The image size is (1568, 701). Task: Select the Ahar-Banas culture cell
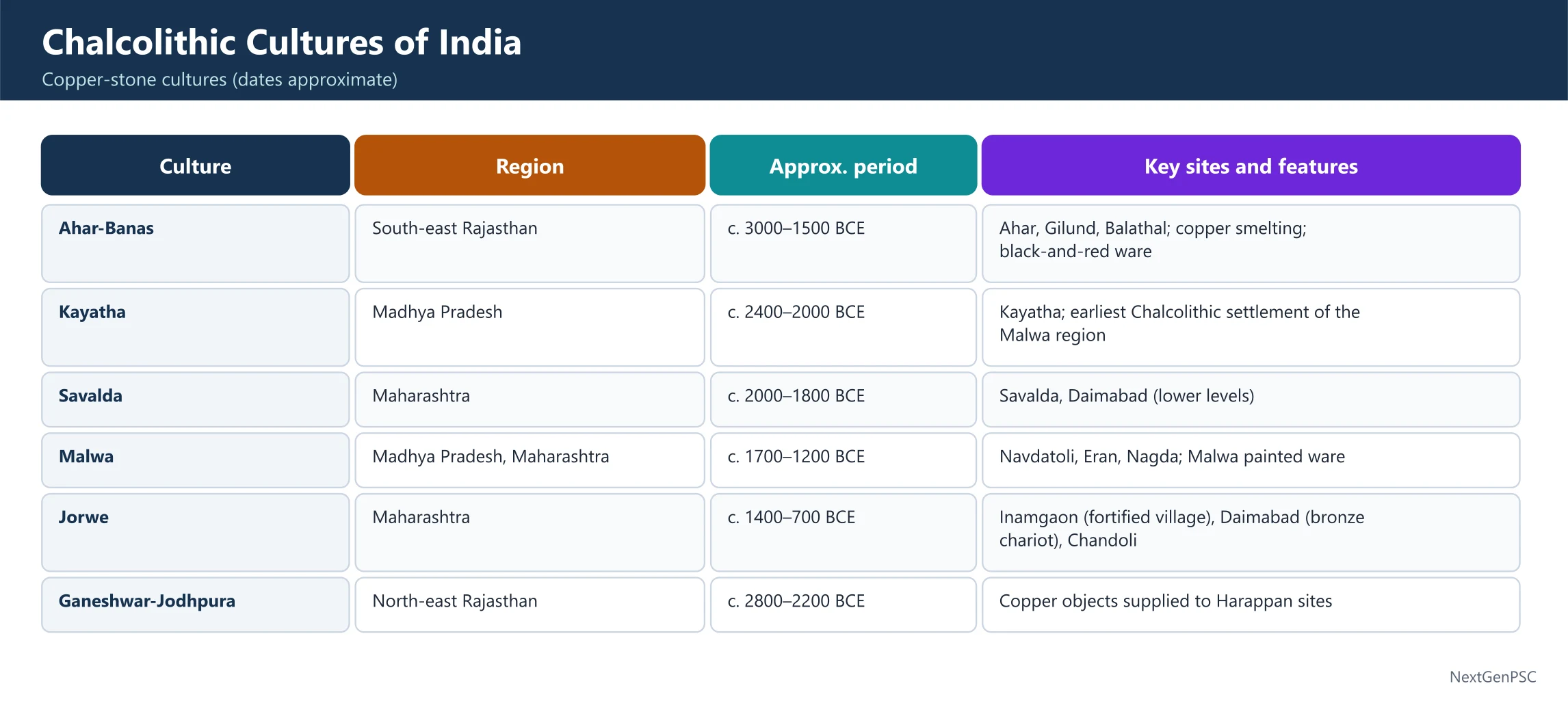tap(195, 243)
